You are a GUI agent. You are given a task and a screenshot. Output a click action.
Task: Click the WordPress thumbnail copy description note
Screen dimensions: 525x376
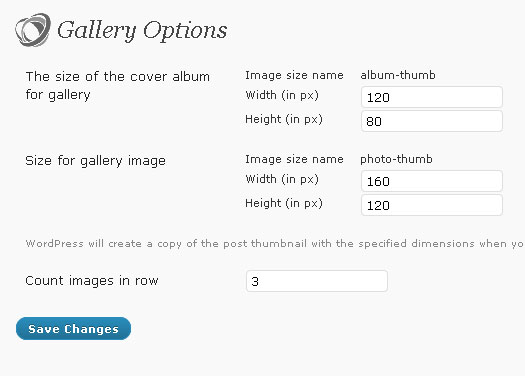(x=275, y=243)
